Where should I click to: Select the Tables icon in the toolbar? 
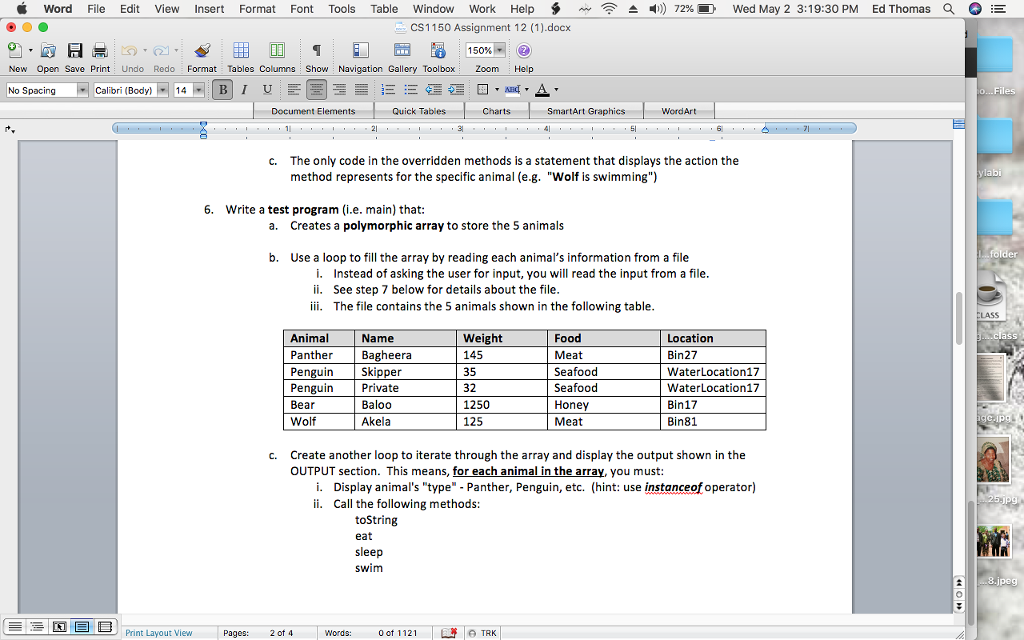pos(239,52)
